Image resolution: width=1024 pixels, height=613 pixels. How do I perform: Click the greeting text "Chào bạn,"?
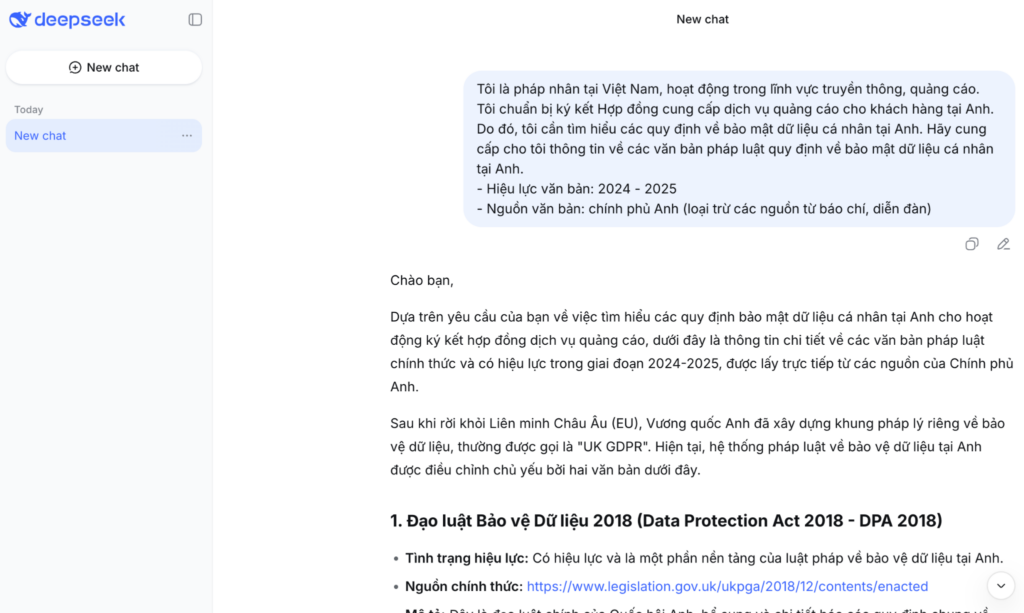pos(421,280)
